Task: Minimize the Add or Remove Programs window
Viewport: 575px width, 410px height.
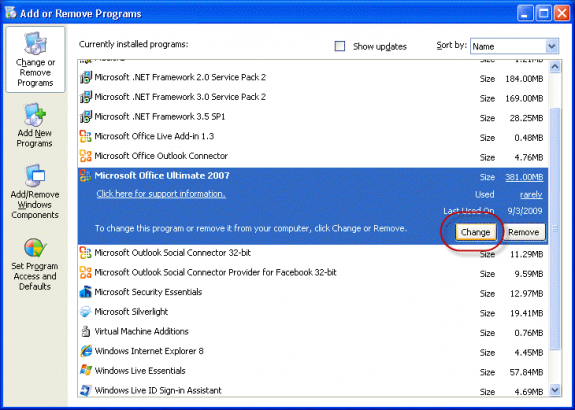Action: coord(525,13)
